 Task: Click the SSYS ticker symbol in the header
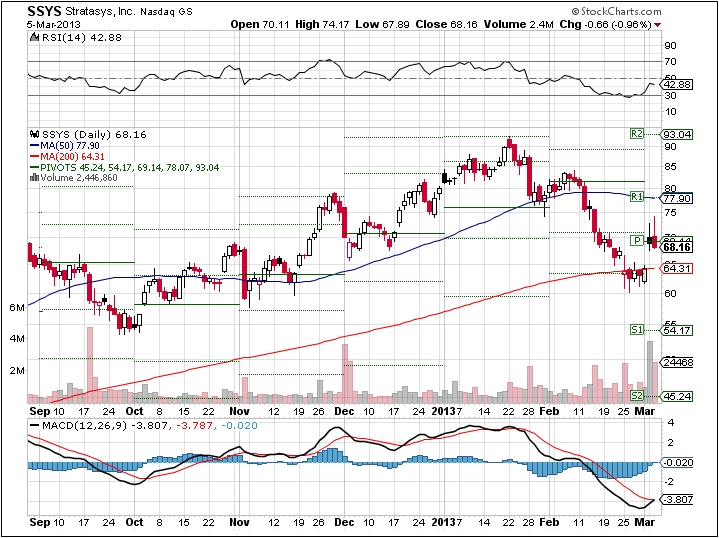coord(44,11)
